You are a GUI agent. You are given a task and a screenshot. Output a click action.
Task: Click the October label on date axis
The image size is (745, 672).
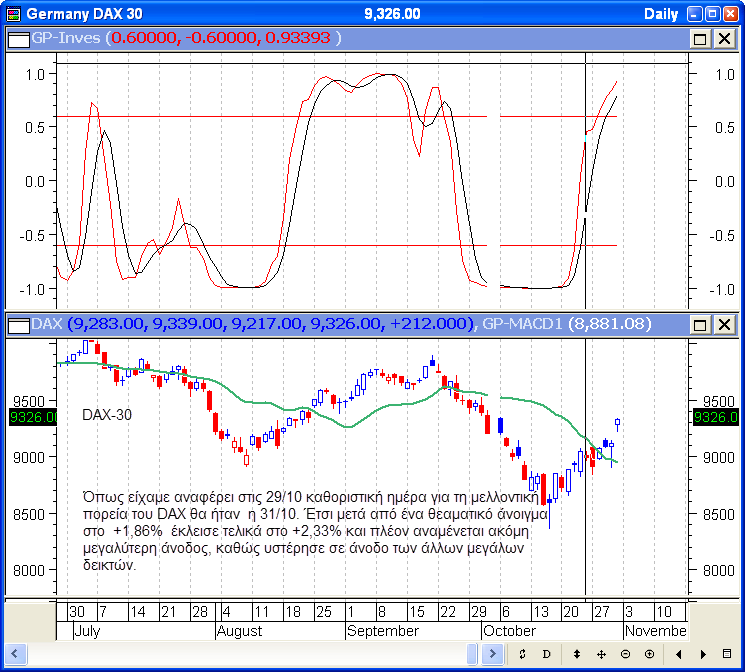pos(509,631)
